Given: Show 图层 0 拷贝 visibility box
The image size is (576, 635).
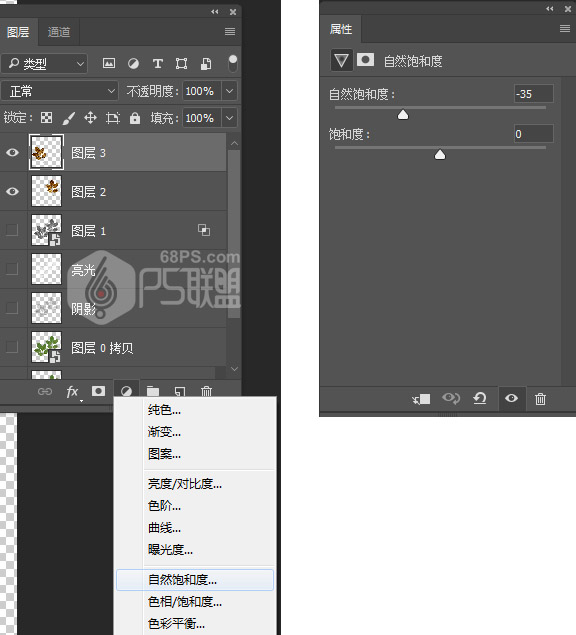Looking at the screenshot, I should 12,347.
